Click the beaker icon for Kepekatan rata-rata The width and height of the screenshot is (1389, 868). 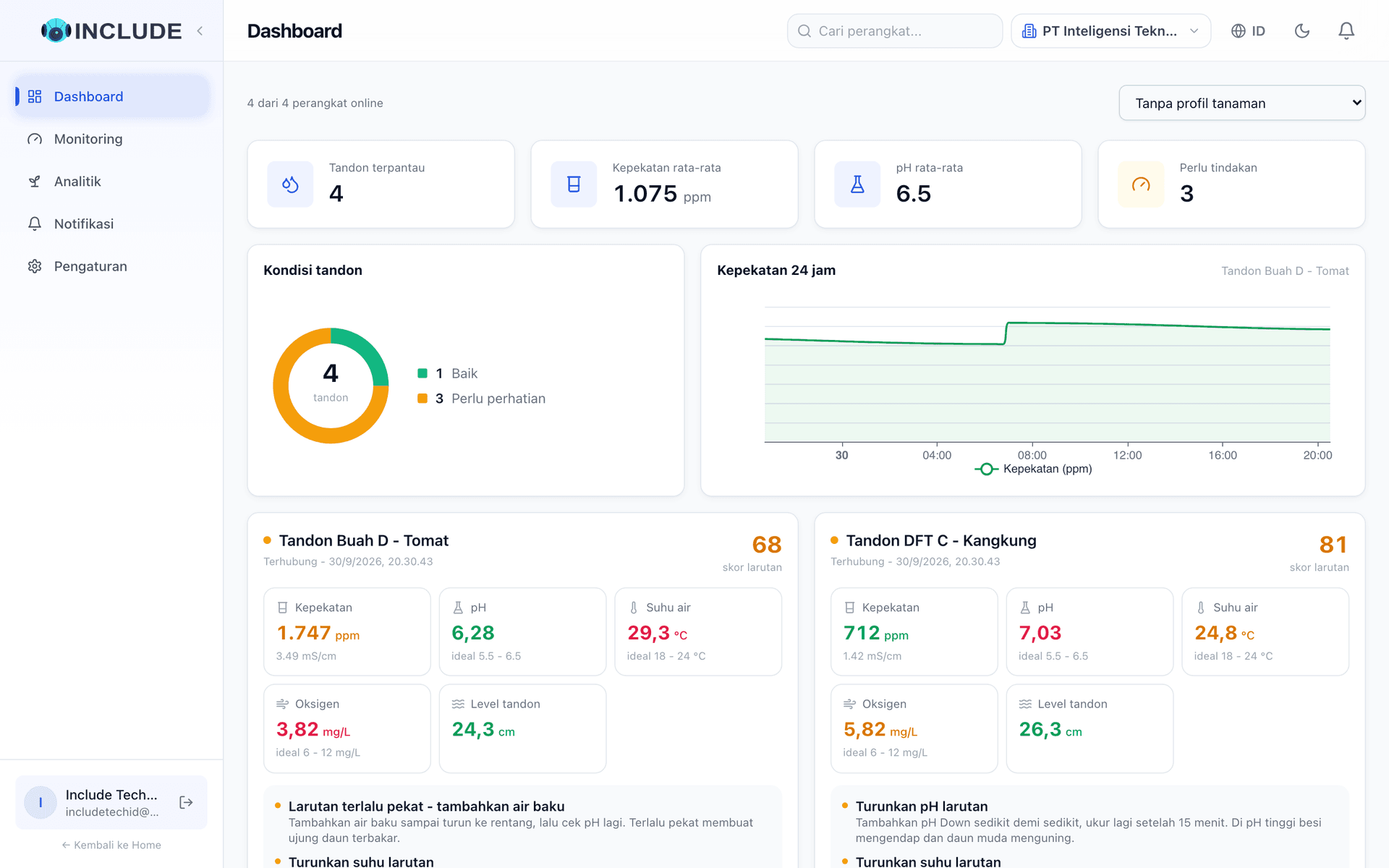click(x=574, y=184)
